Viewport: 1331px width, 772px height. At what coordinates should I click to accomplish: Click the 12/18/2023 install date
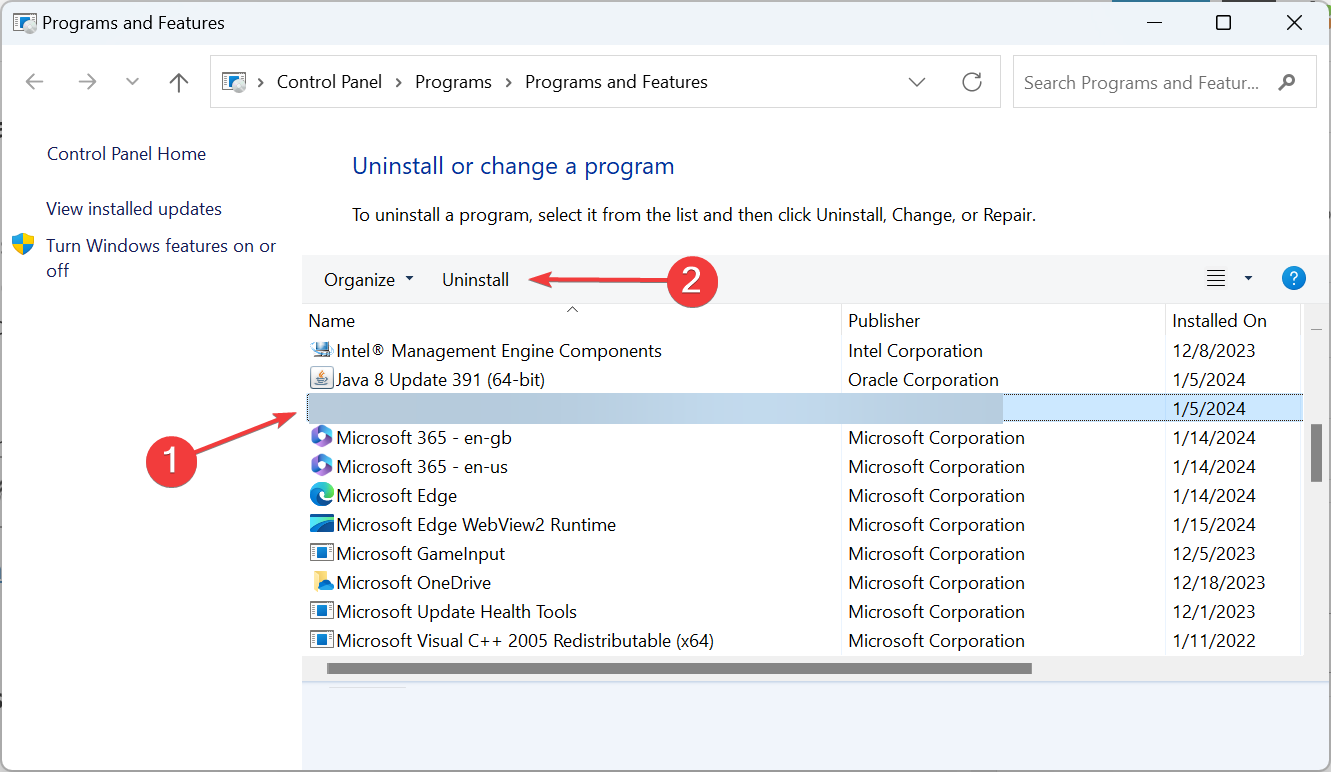click(x=1218, y=583)
